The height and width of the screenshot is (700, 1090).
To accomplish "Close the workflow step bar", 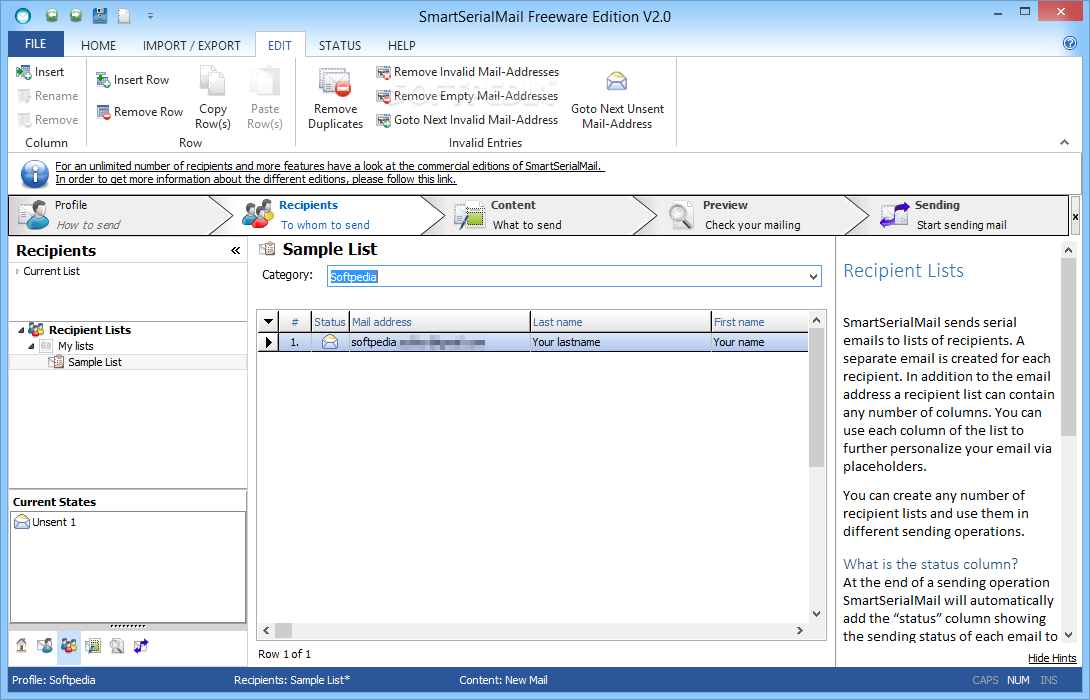I will (x=1075, y=217).
